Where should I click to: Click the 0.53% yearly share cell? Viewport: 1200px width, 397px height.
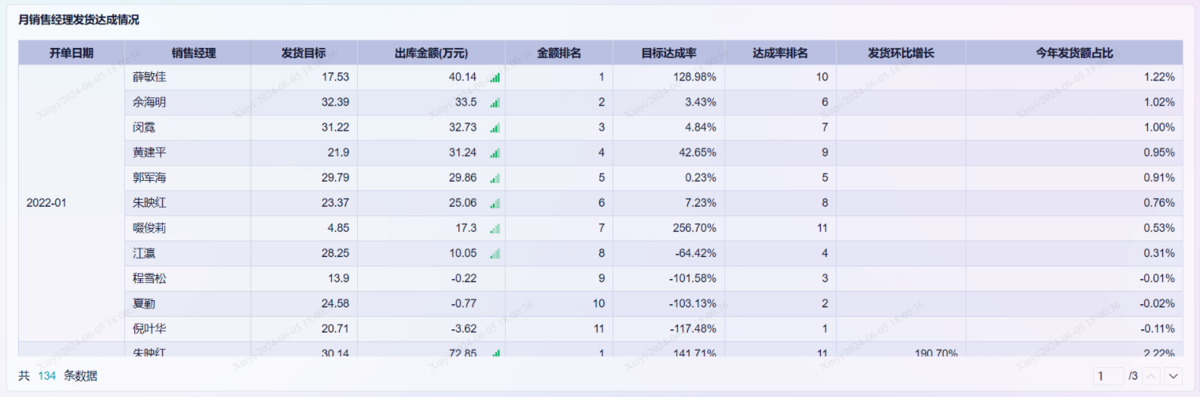click(x=1075, y=229)
